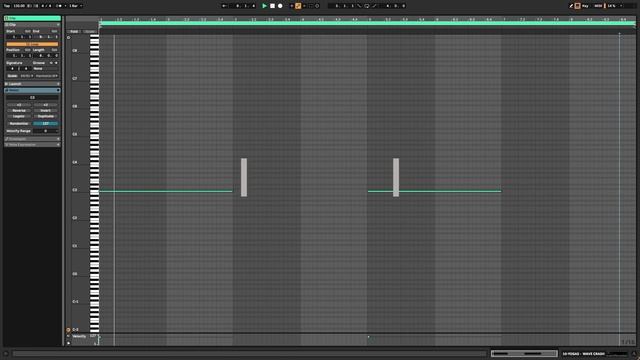Set clip End marker with Set button
Image resolution: width=640 pixels, height=360 pixels.
[54, 31]
